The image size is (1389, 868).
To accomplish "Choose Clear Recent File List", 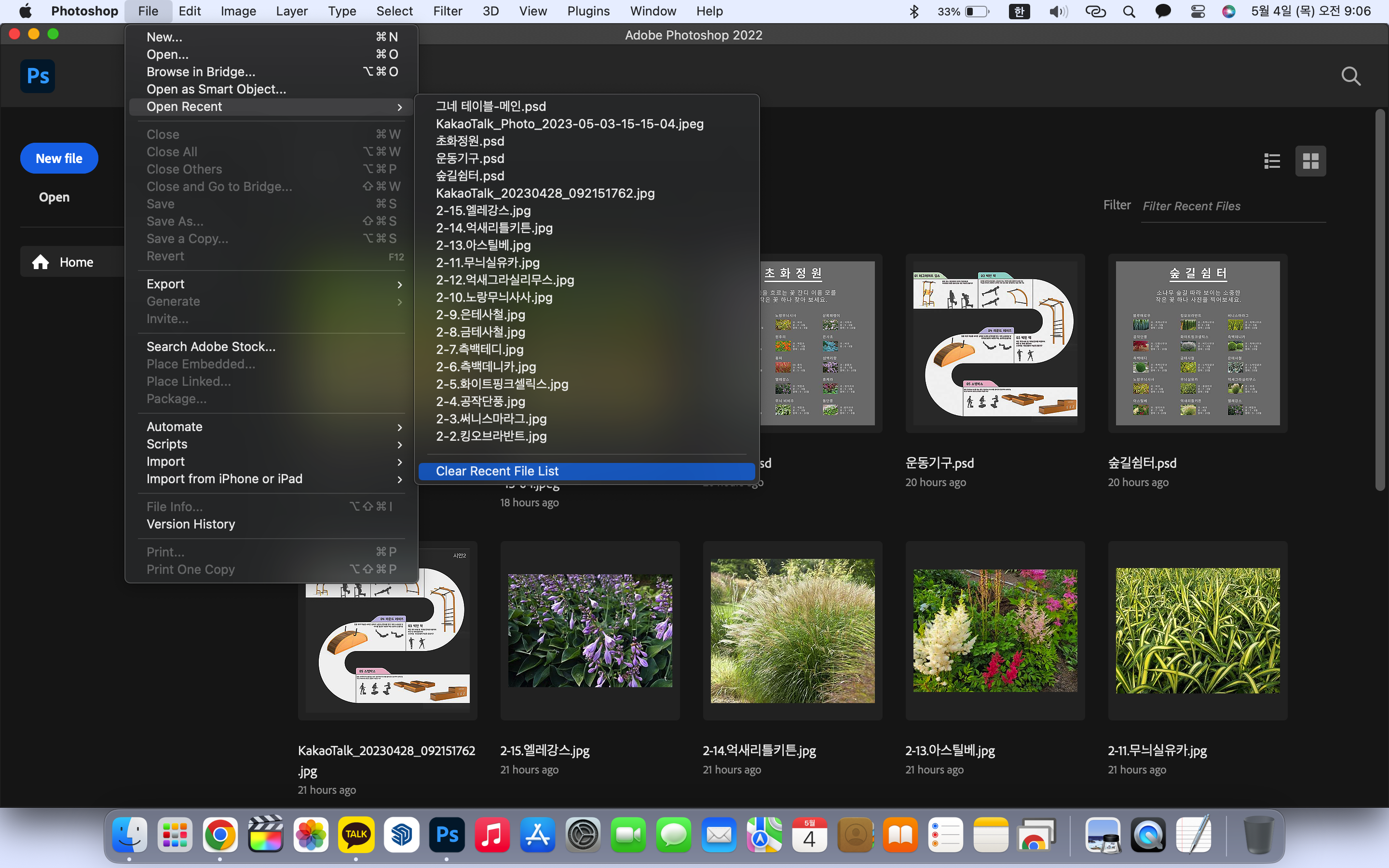I will click(497, 471).
